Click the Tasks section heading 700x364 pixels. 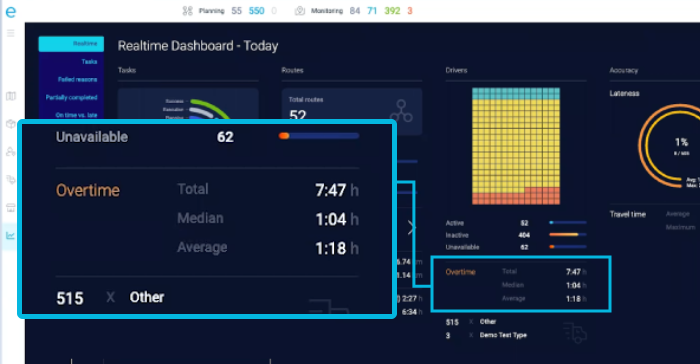click(x=127, y=70)
